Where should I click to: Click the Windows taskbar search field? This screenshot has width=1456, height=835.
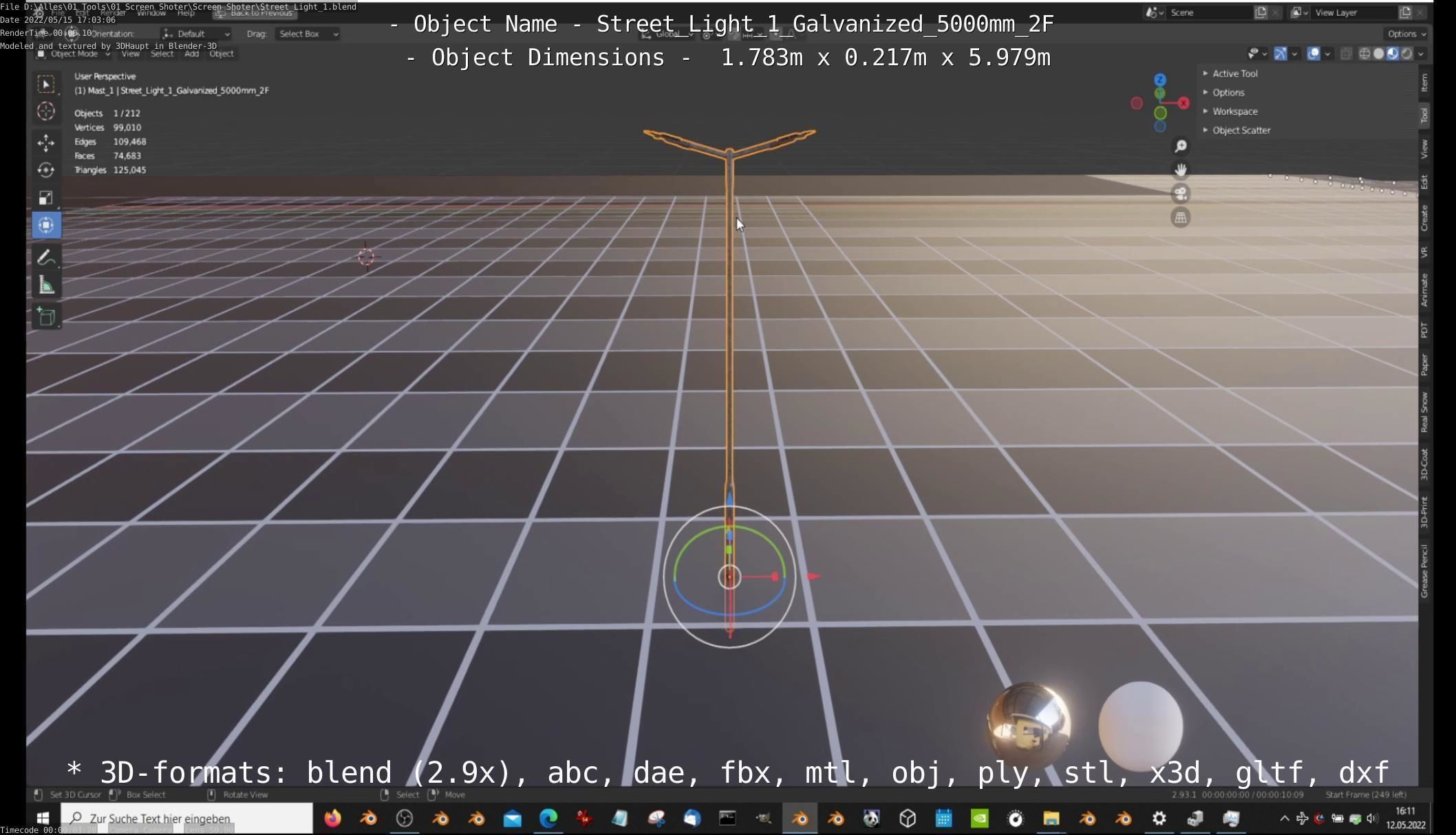[187, 818]
